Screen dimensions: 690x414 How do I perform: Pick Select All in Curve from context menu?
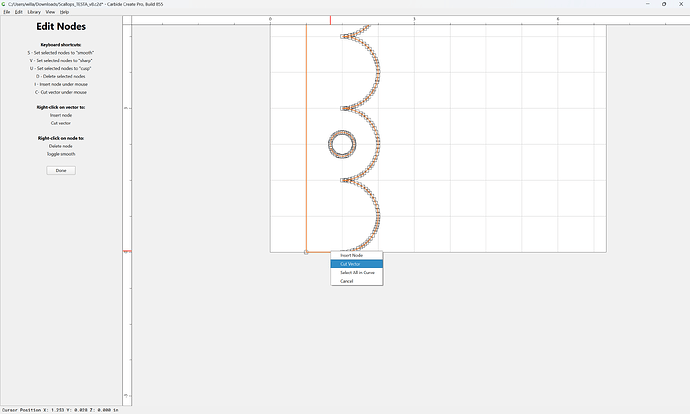click(x=357, y=272)
